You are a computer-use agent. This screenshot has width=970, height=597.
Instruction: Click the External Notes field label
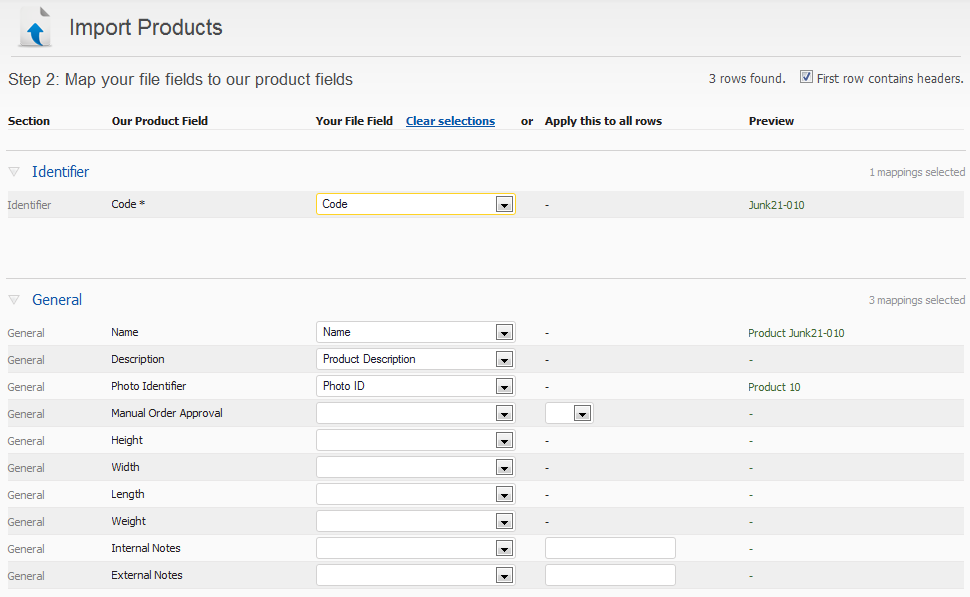(147, 575)
